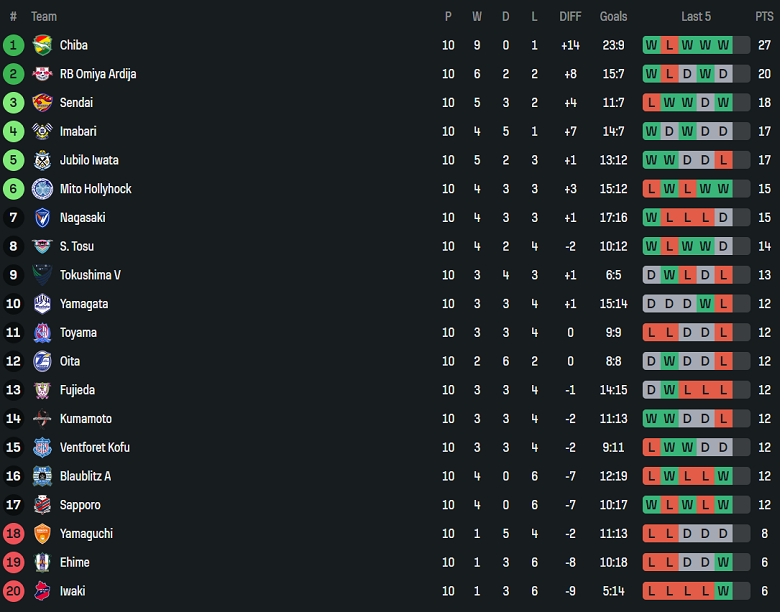Image resolution: width=780 pixels, height=612 pixels.
Task: Select the Jubilo Iwata club badge
Action: pyautogui.click(x=42, y=160)
